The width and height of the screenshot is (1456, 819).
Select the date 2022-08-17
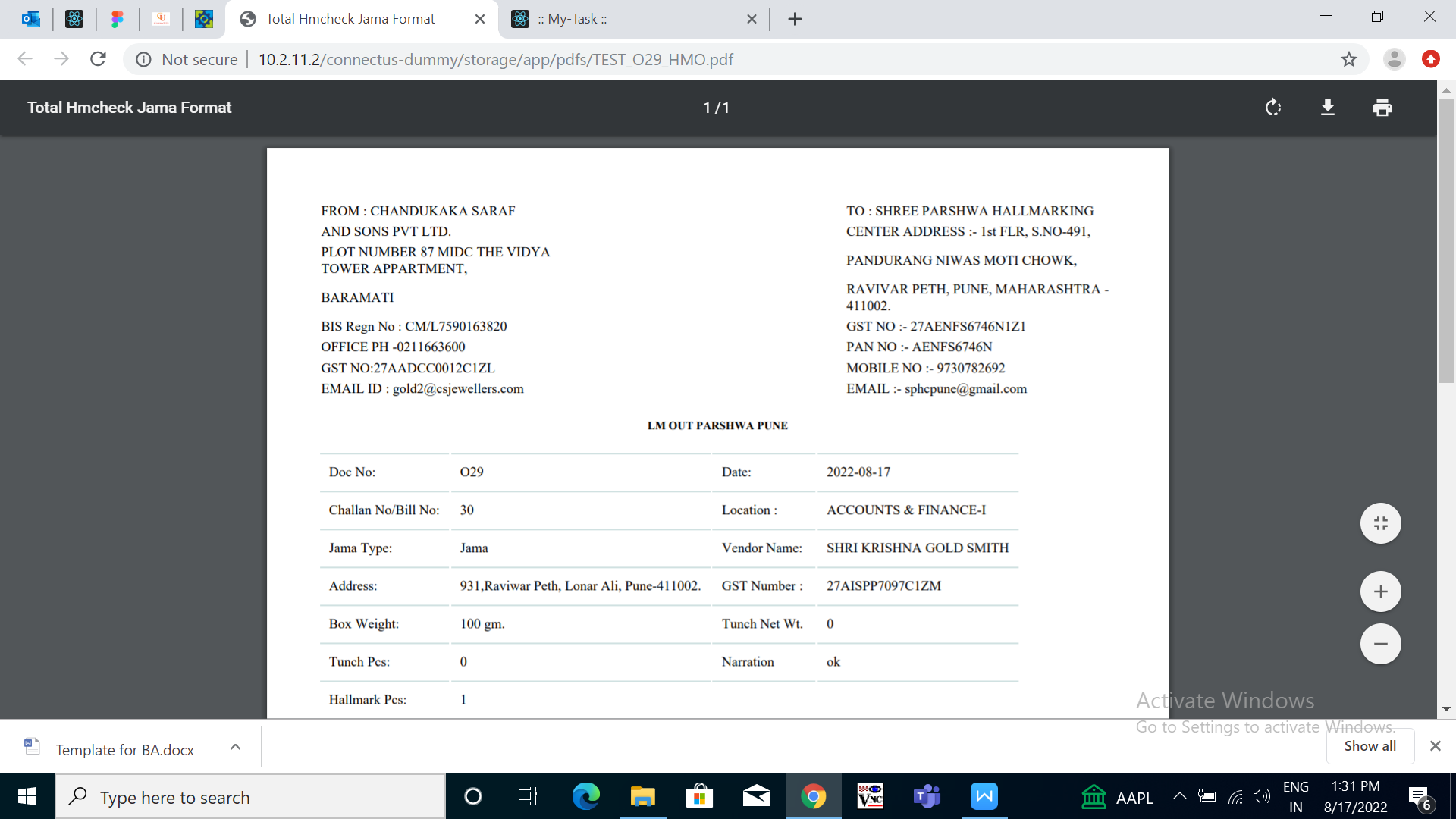(858, 472)
